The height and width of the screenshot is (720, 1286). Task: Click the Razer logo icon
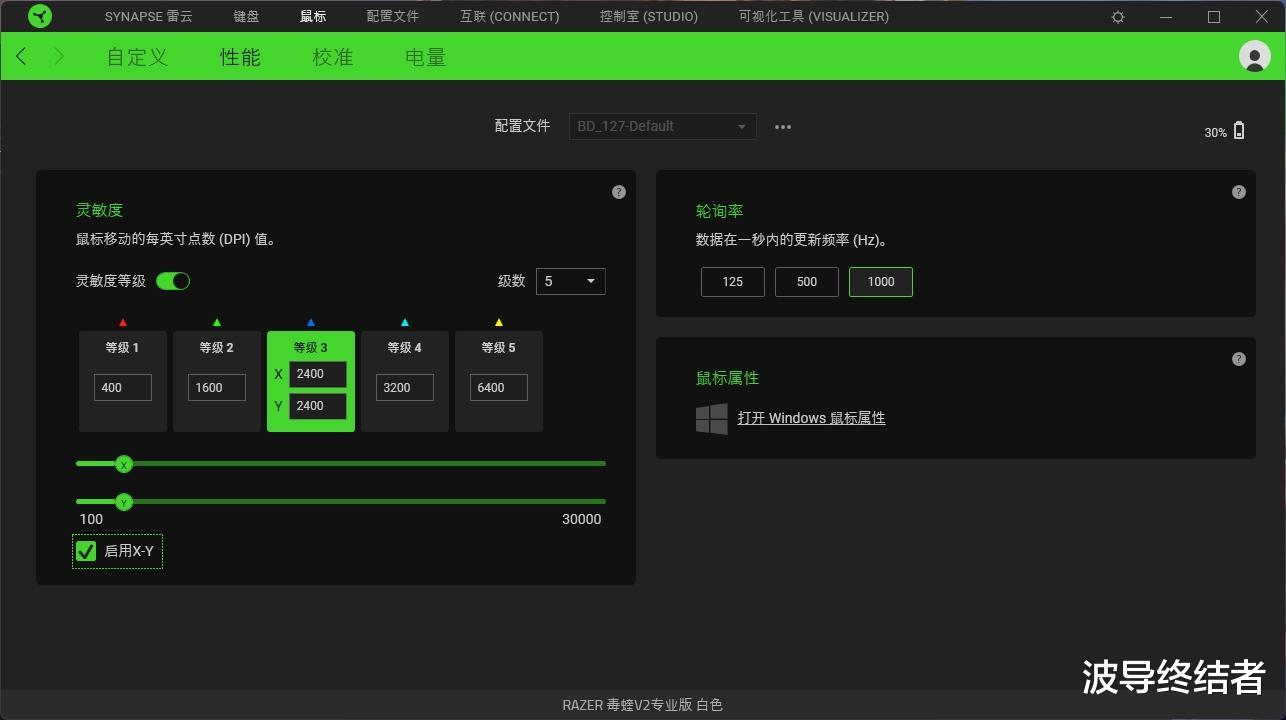[x=39, y=15]
